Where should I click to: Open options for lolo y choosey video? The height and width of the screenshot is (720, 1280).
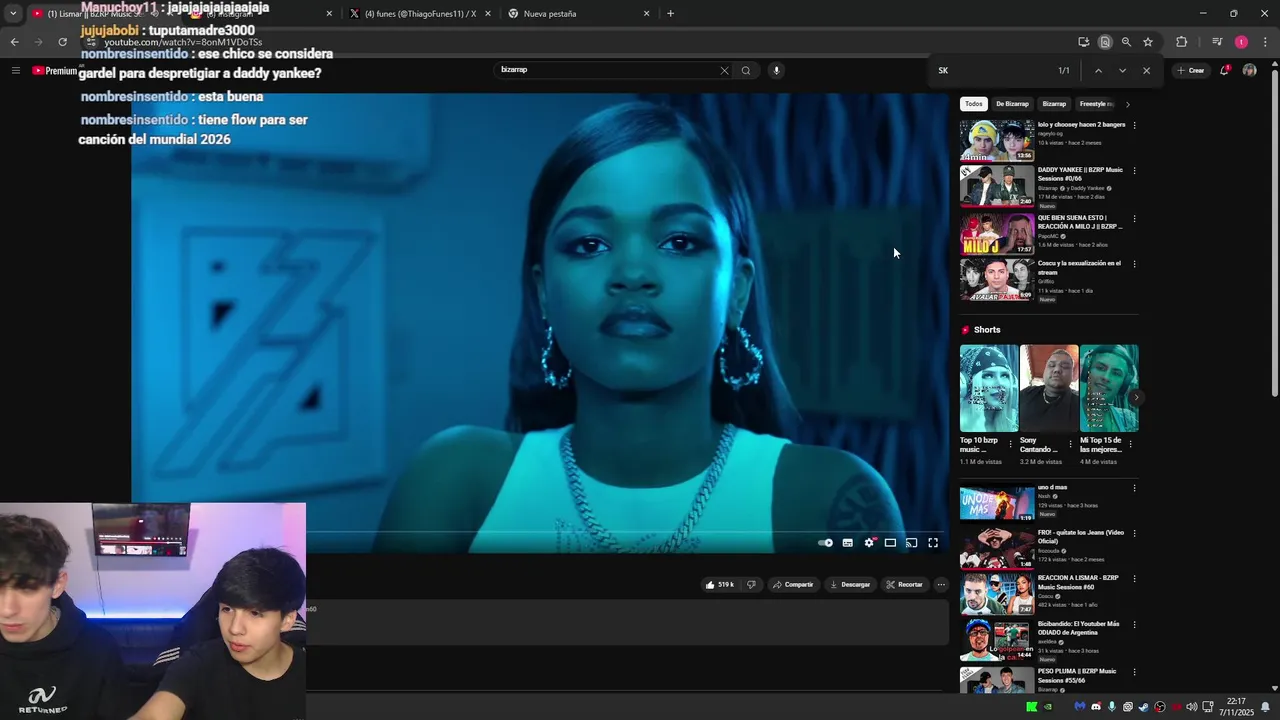point(1134,125)
